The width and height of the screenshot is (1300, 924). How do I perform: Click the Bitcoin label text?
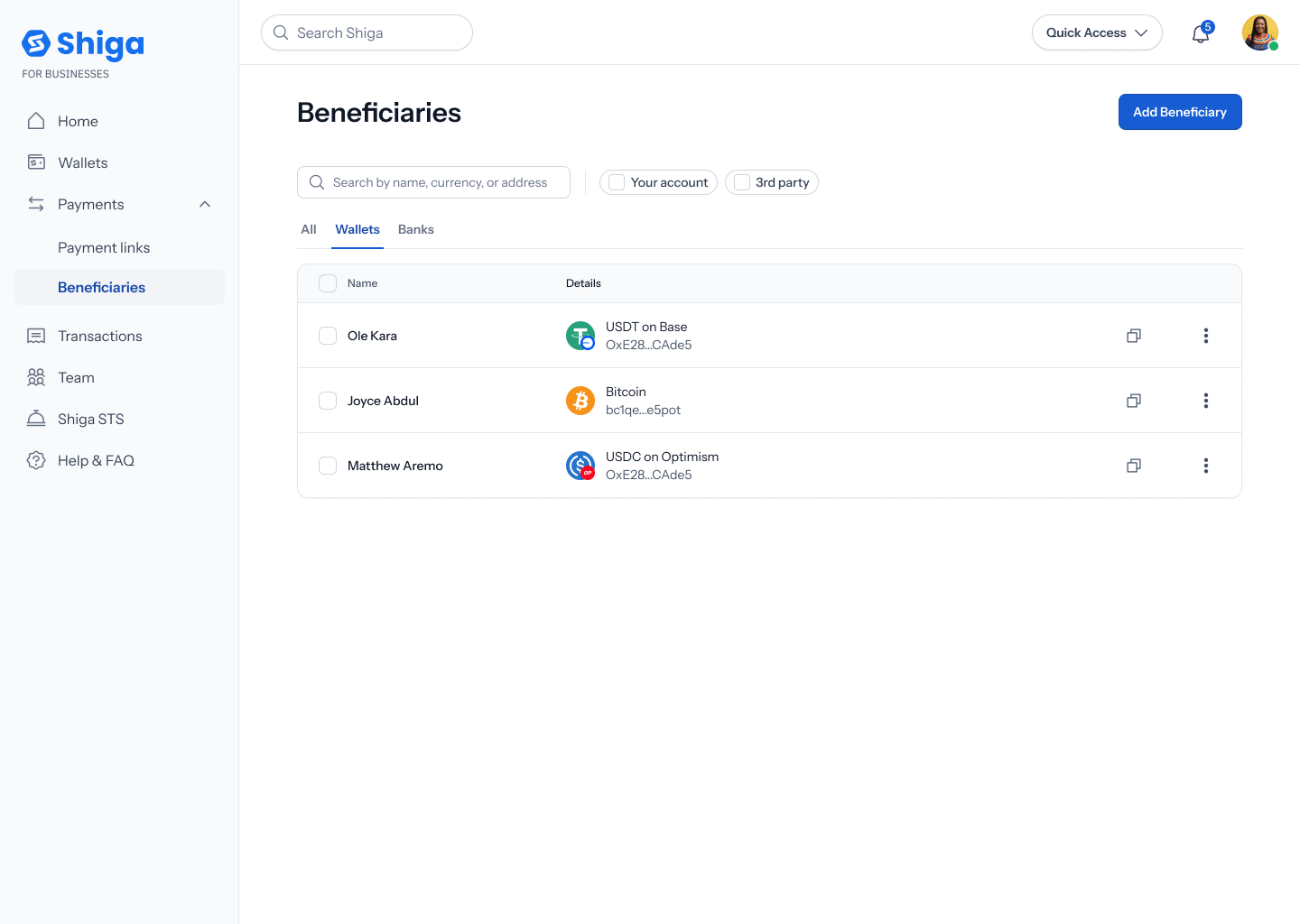[626, 392]
